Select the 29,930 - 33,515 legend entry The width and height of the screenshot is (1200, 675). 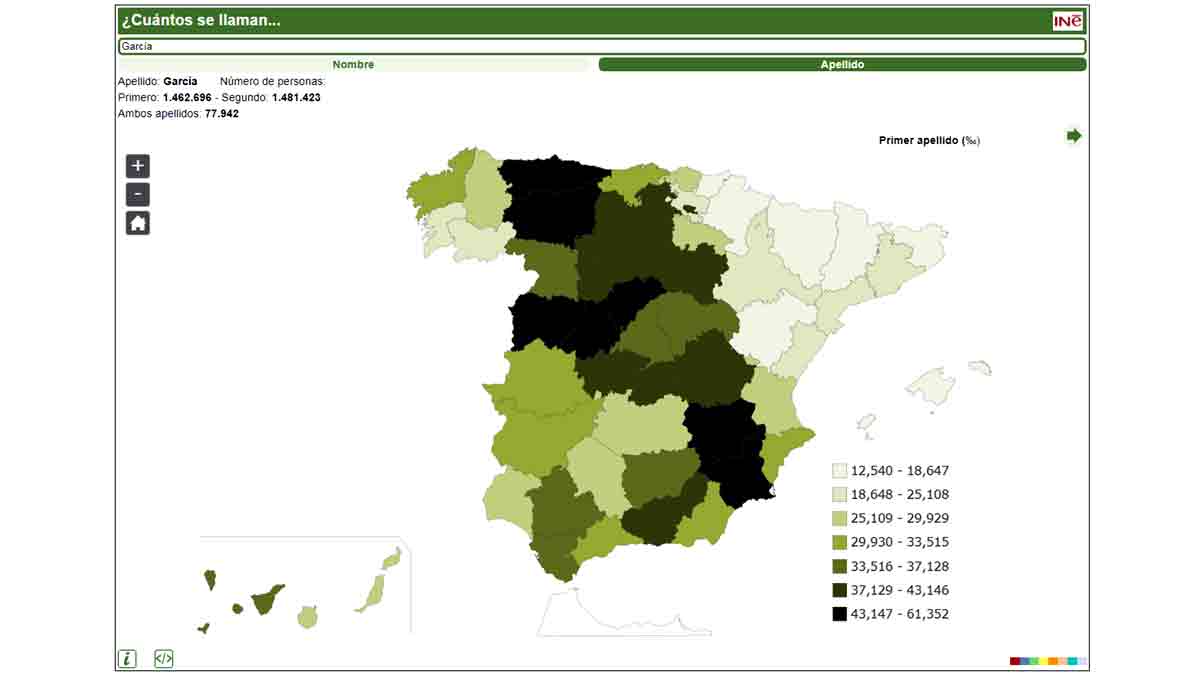pyautogui.click(x=890, y=542)
